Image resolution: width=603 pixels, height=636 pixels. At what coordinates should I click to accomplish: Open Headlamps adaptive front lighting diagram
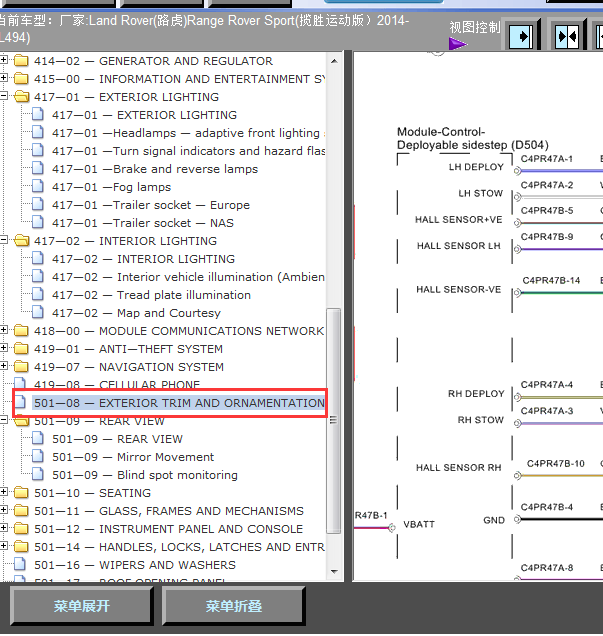(x=189, y=133)
